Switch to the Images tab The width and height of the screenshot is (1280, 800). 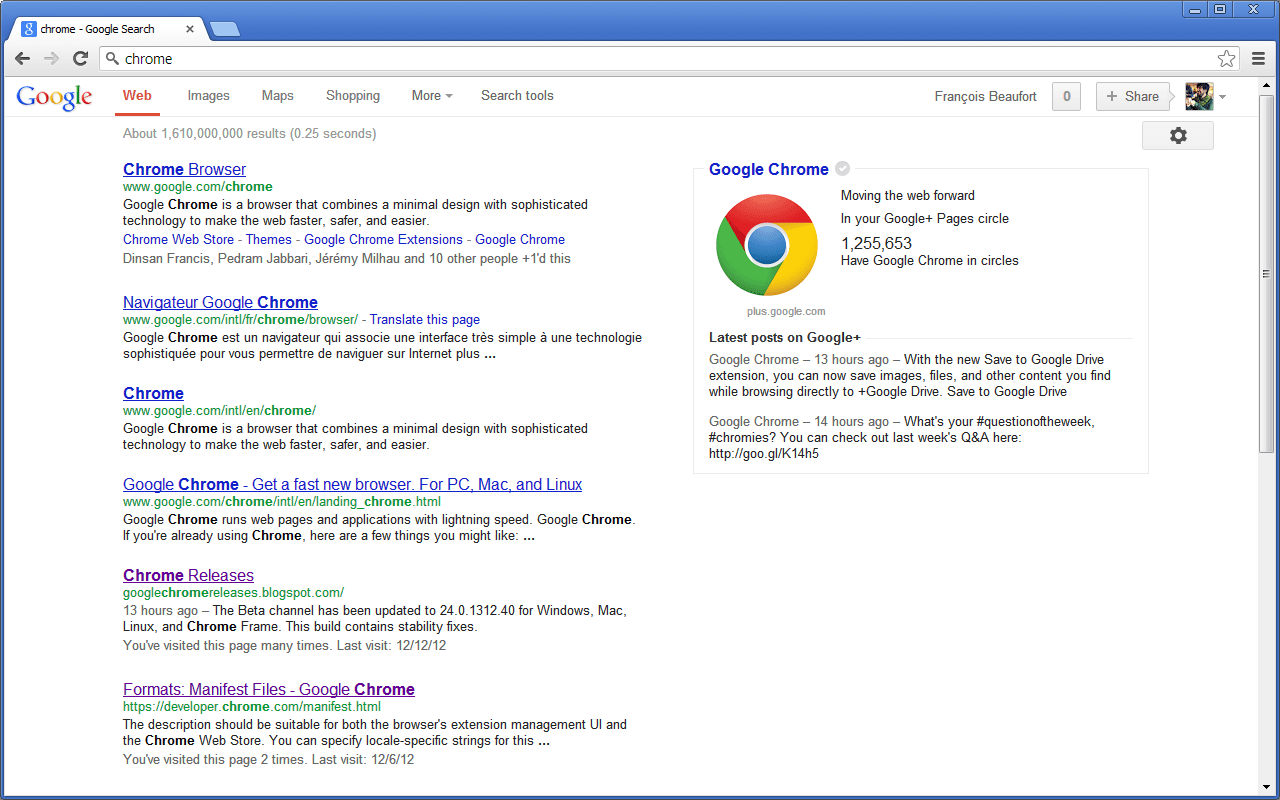point(208,96)
